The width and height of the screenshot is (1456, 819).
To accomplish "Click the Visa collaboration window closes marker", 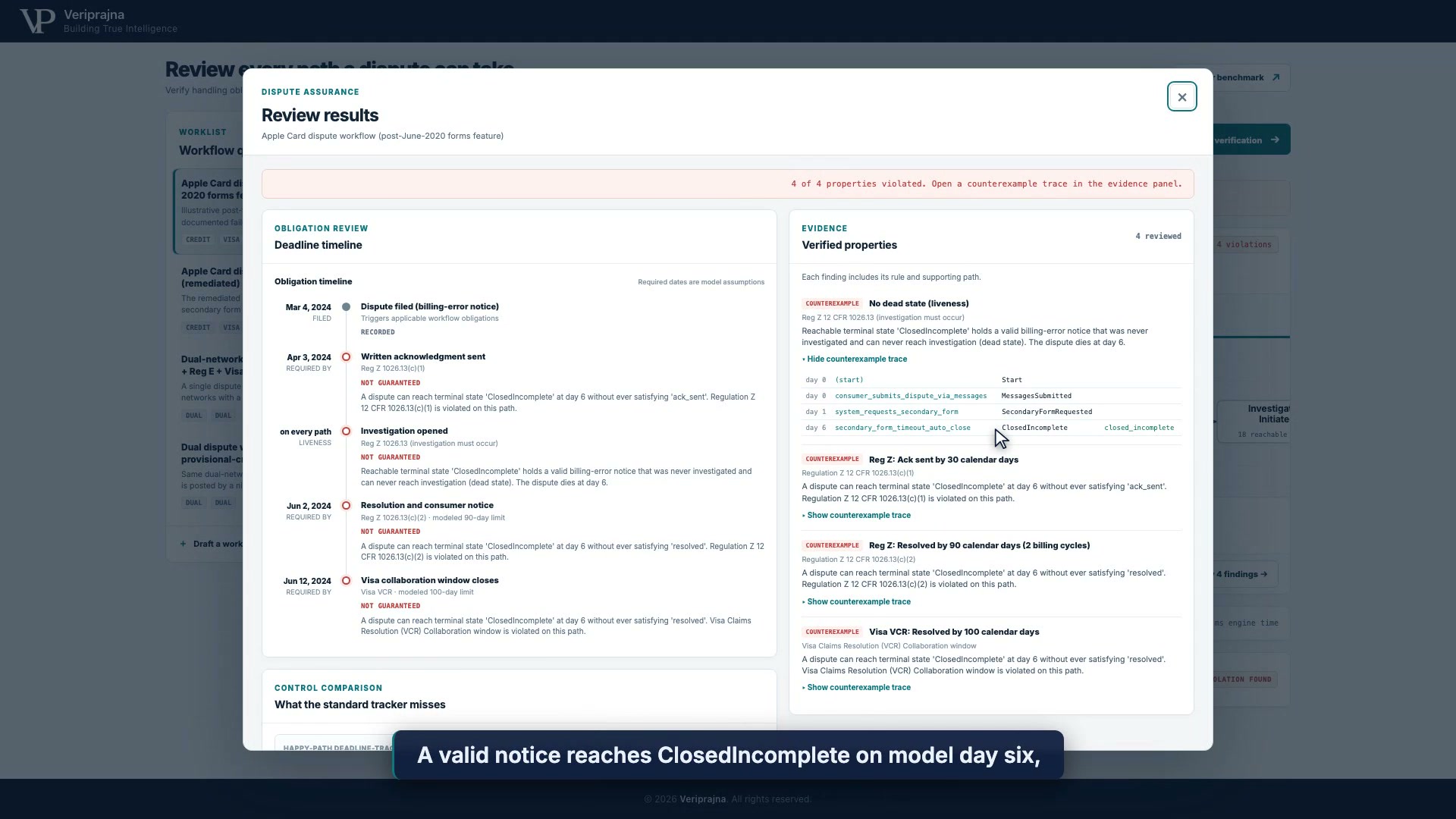I will coord(346,581).
